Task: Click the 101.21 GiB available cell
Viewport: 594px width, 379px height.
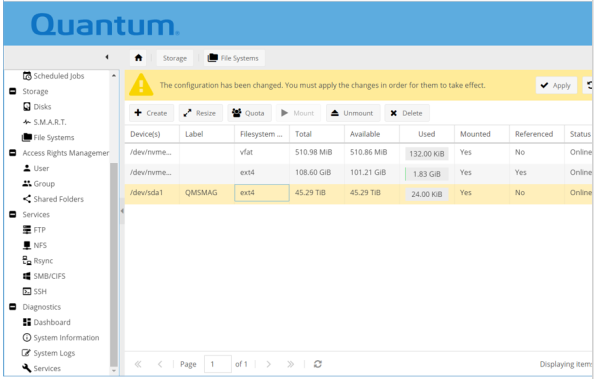Action: click(x=372, y=173)
